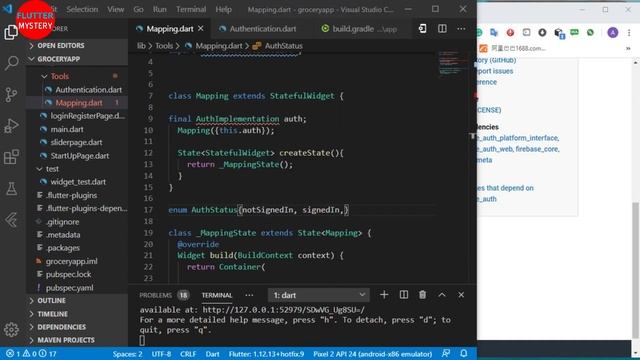
Task: Click Tools in the breadcrumb
Action: (164, 46)
